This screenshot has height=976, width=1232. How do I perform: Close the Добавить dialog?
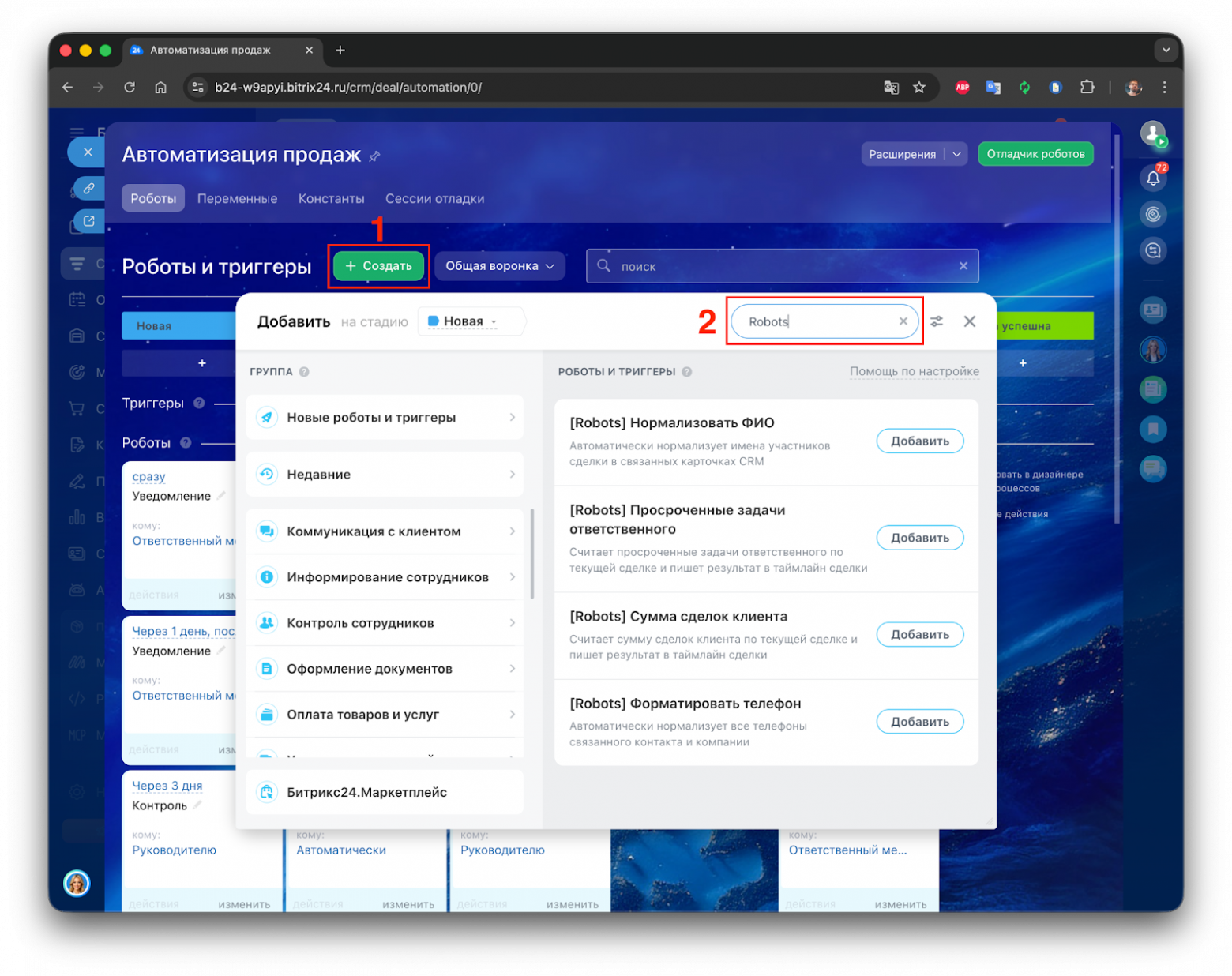pos(970,321)
